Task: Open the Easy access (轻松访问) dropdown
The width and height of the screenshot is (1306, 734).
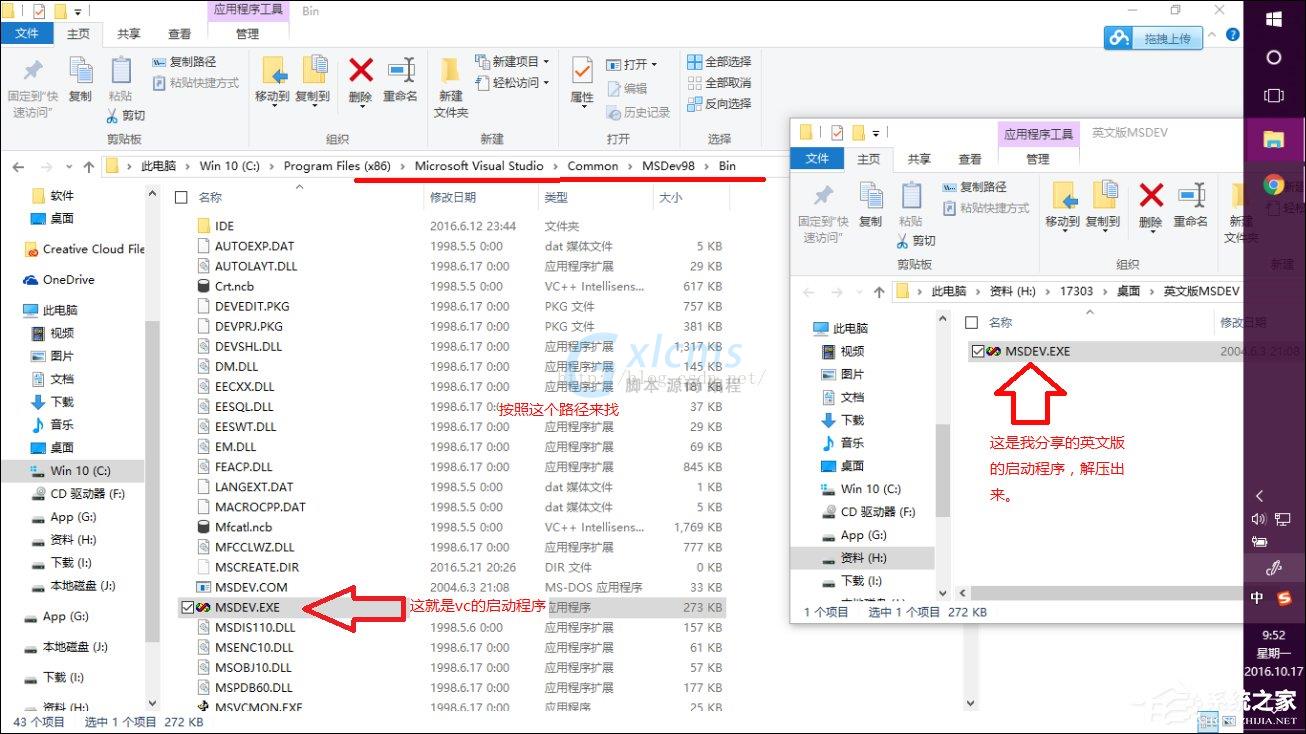Action: (513, 83)
